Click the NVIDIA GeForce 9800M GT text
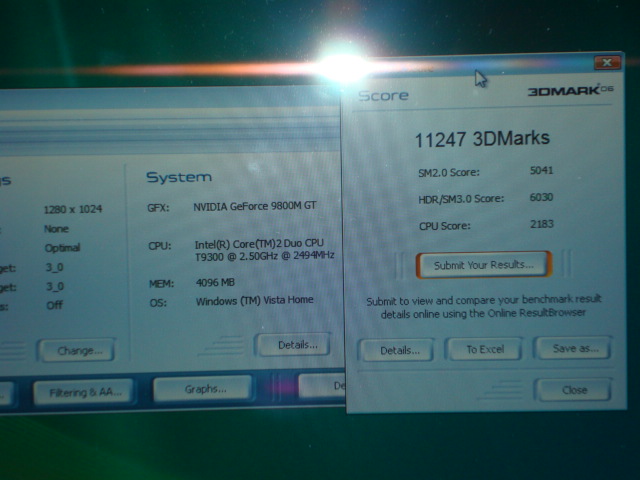This screenshot has height=480, width=640. point(255,206)
